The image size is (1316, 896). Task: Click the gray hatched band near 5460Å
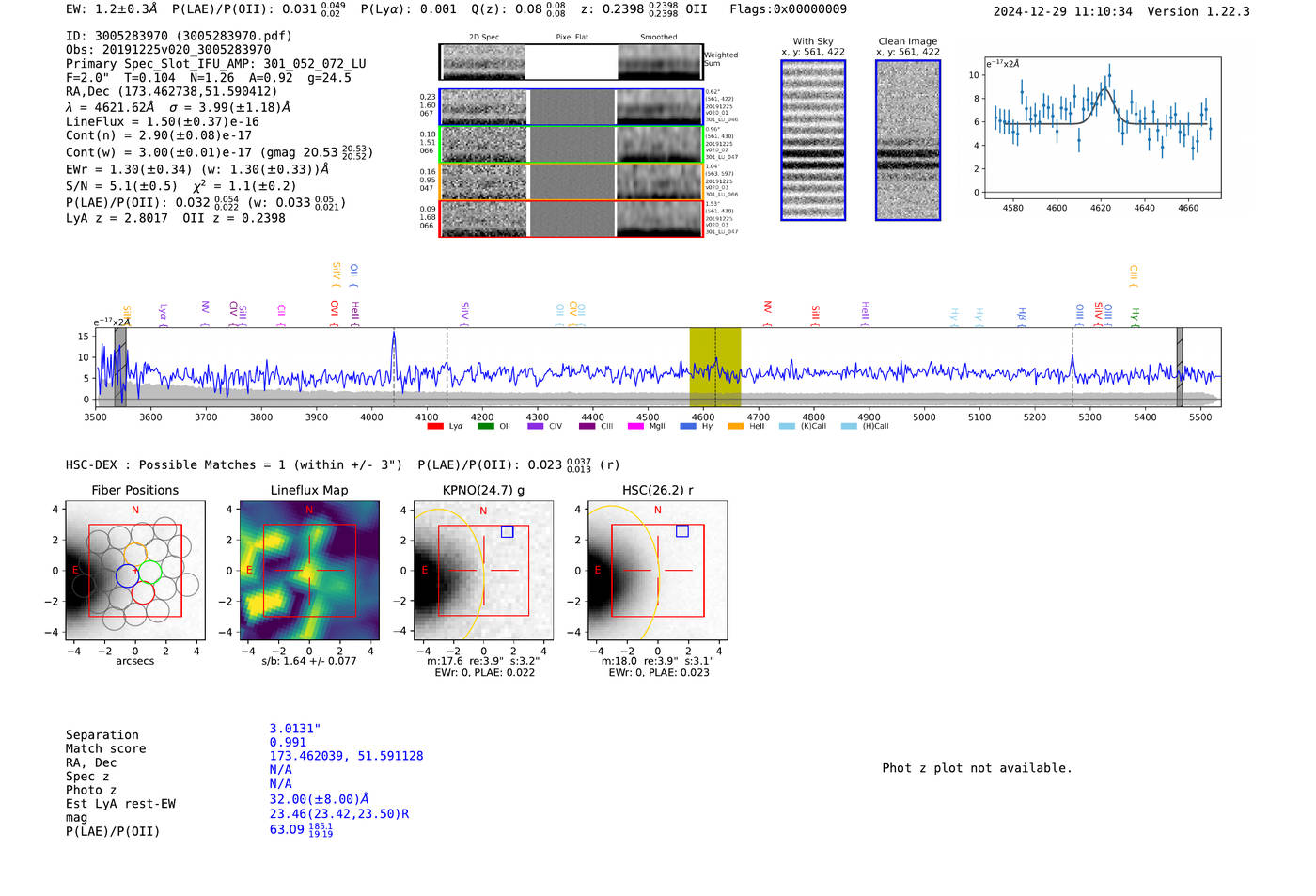[1180, 367]
